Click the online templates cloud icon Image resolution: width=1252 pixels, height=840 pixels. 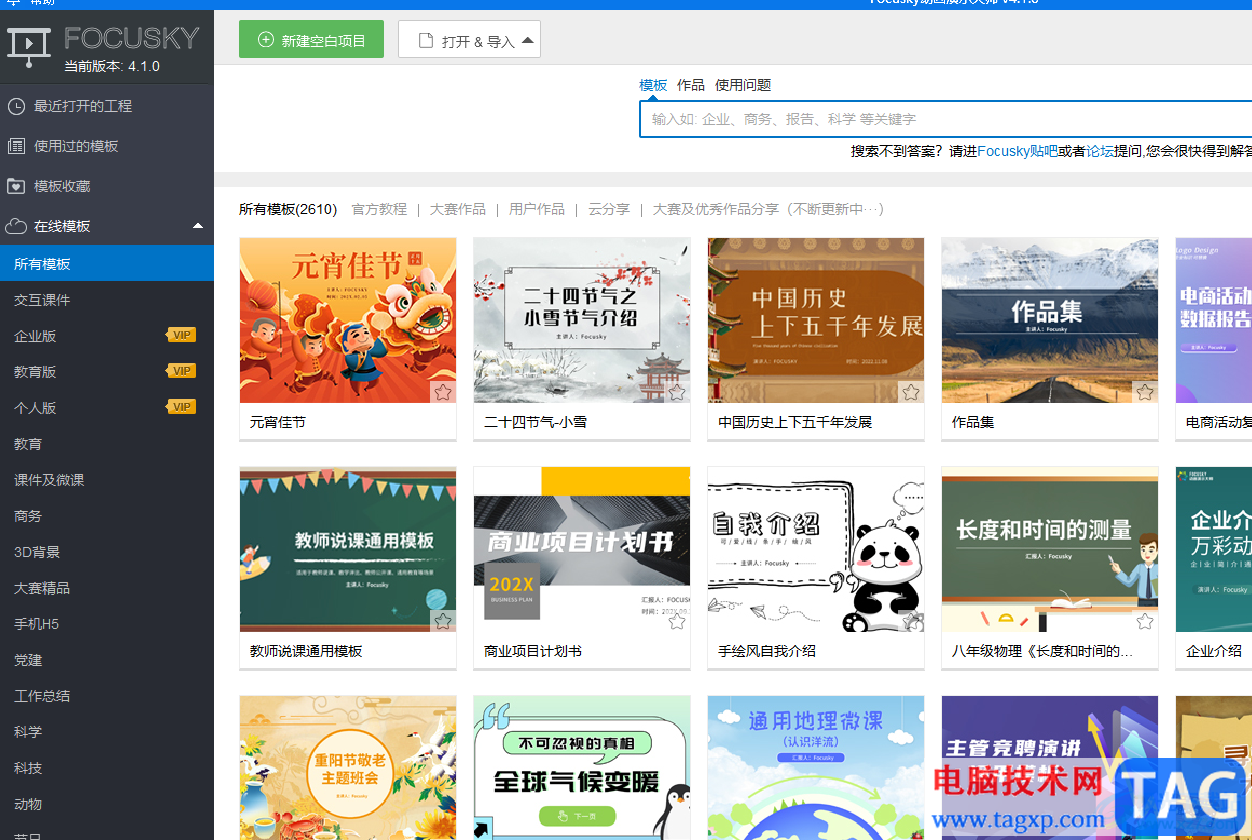16,226
